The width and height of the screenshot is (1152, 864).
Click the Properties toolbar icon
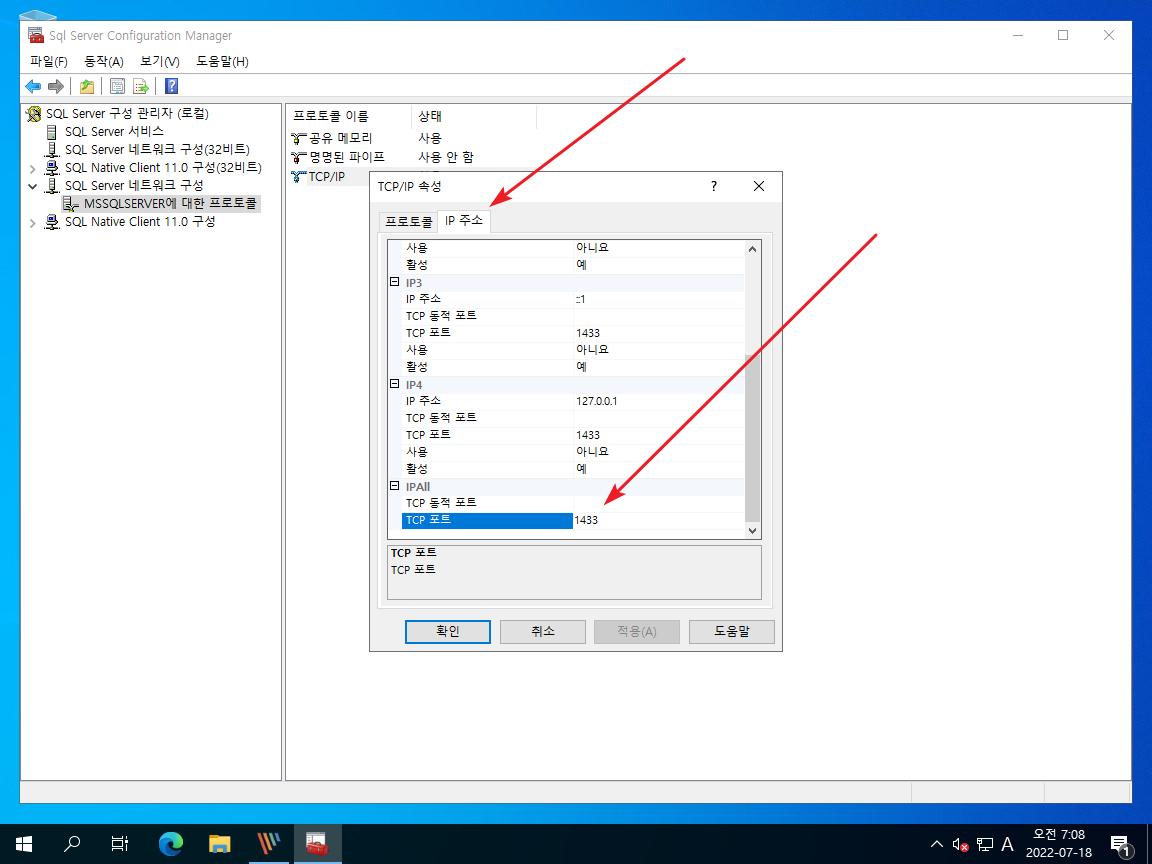point(117,87)
